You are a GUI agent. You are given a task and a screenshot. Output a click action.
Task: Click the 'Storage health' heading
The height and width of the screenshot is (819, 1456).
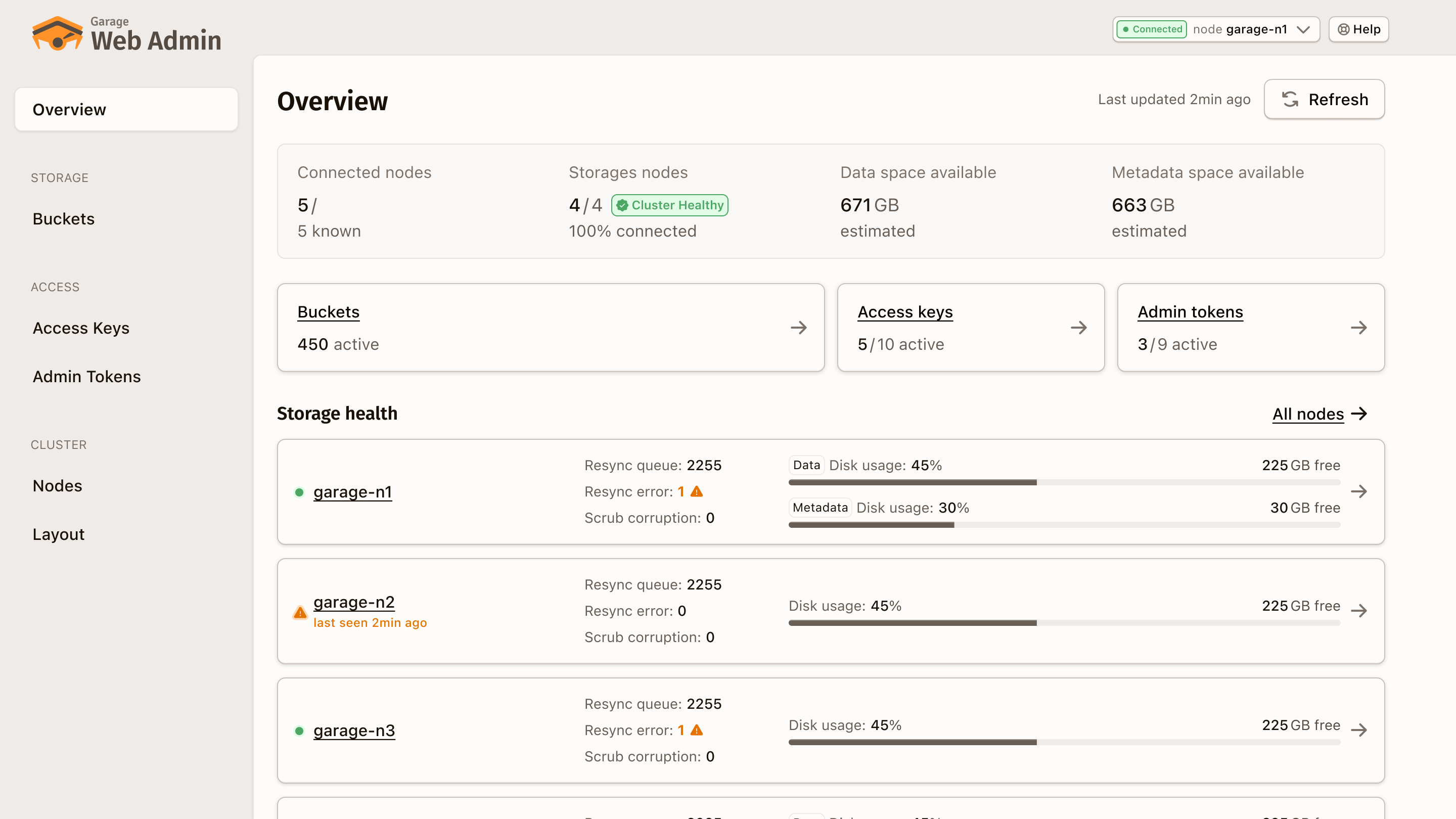[x=337, y=414]
